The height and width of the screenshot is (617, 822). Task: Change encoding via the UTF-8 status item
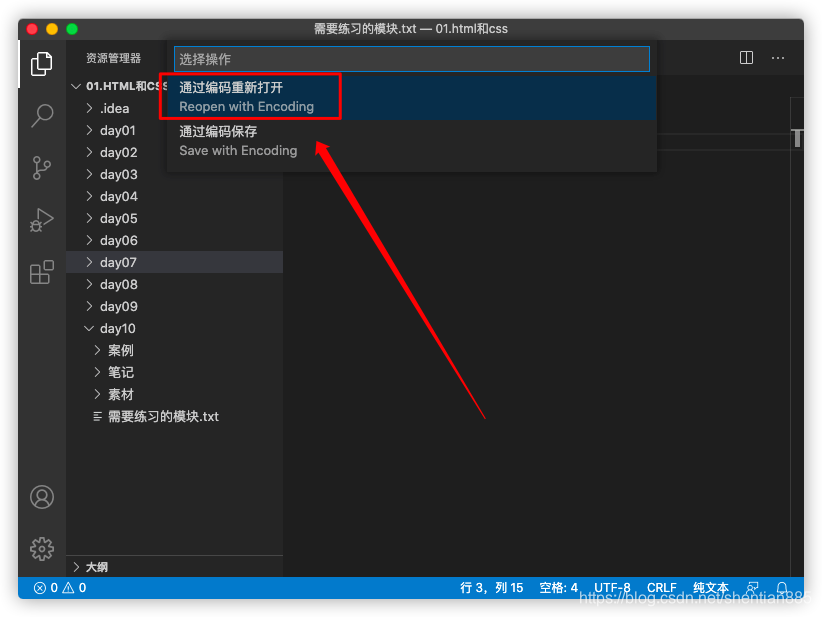[612, 588]
